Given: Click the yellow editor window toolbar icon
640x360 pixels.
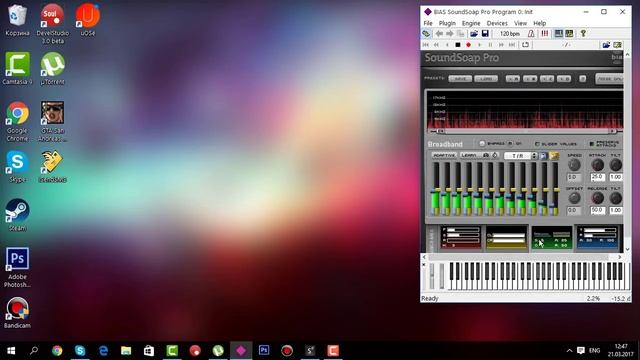Looking at the screenshot, I should pos(569,33).
